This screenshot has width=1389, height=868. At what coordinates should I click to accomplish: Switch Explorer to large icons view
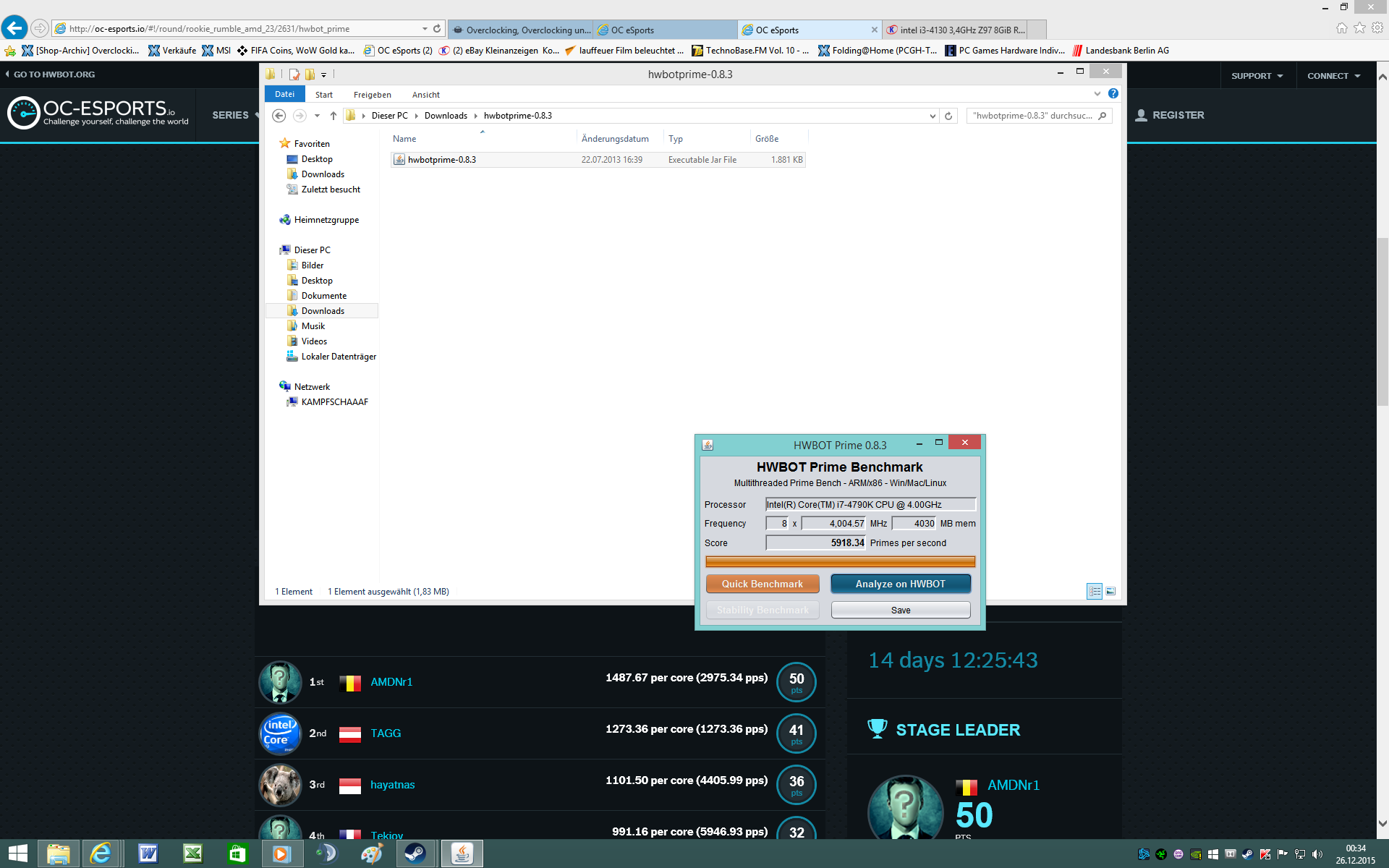(1110, 592)
